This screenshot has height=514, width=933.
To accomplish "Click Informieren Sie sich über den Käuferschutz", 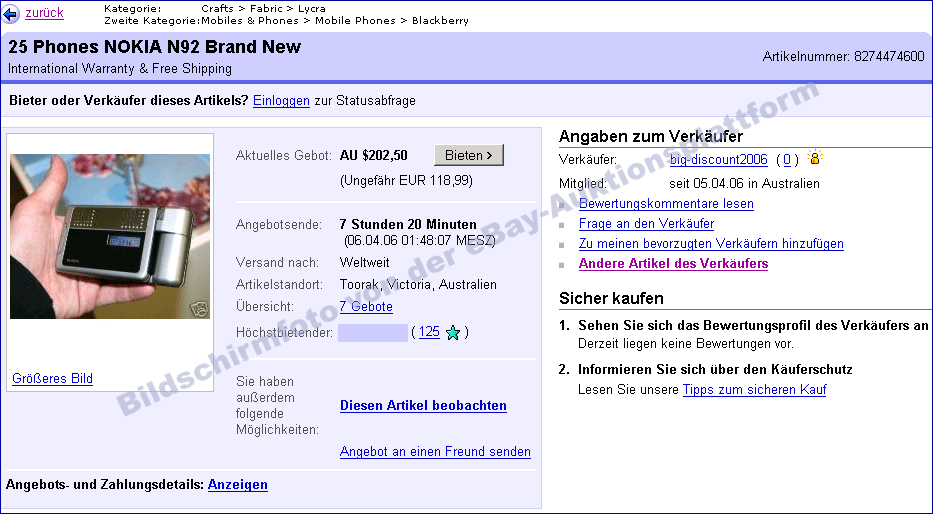I will pyautogui.click(x=715, y=369).
